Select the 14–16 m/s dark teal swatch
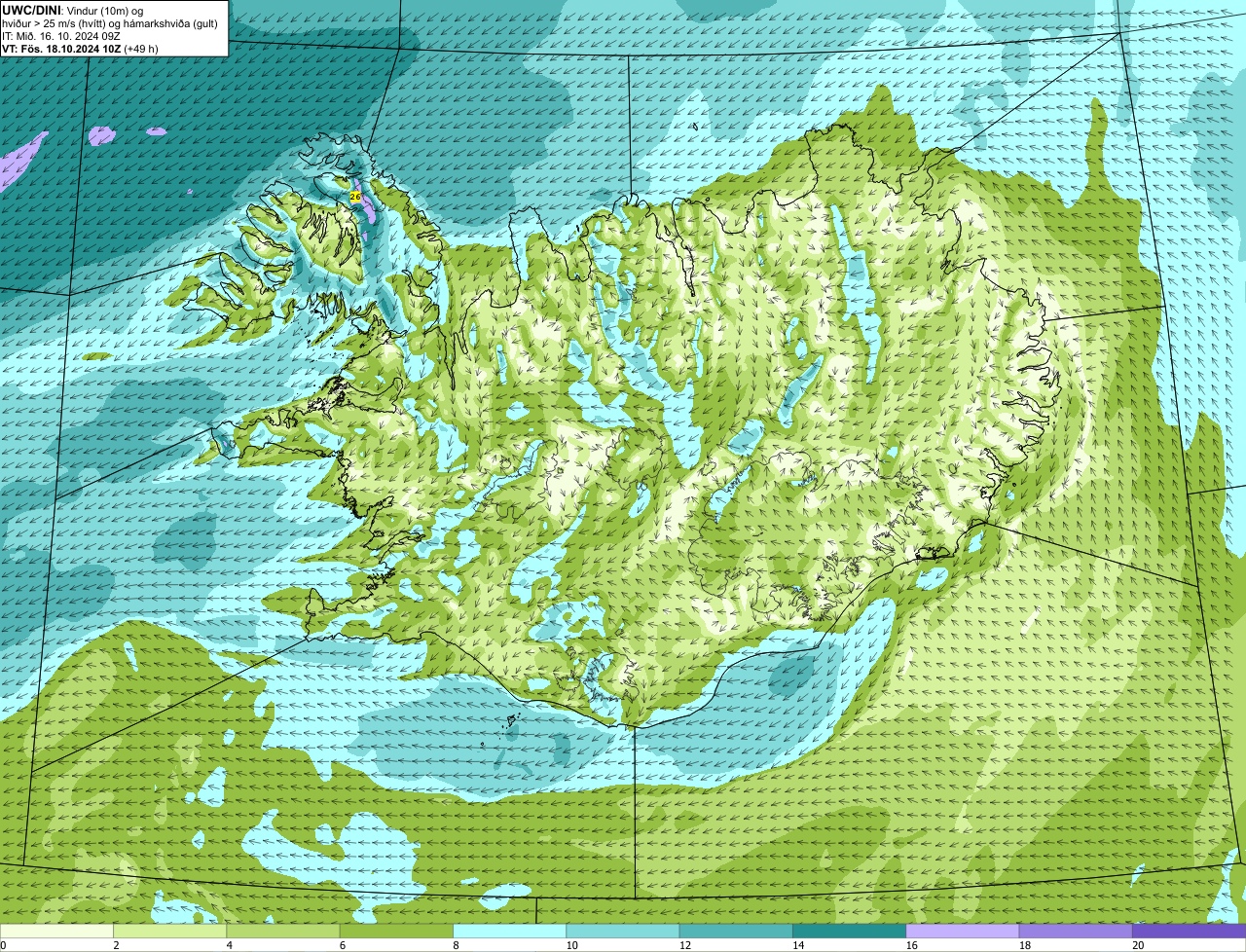The height and width of the screenshot is (952, 1246). 849,931
